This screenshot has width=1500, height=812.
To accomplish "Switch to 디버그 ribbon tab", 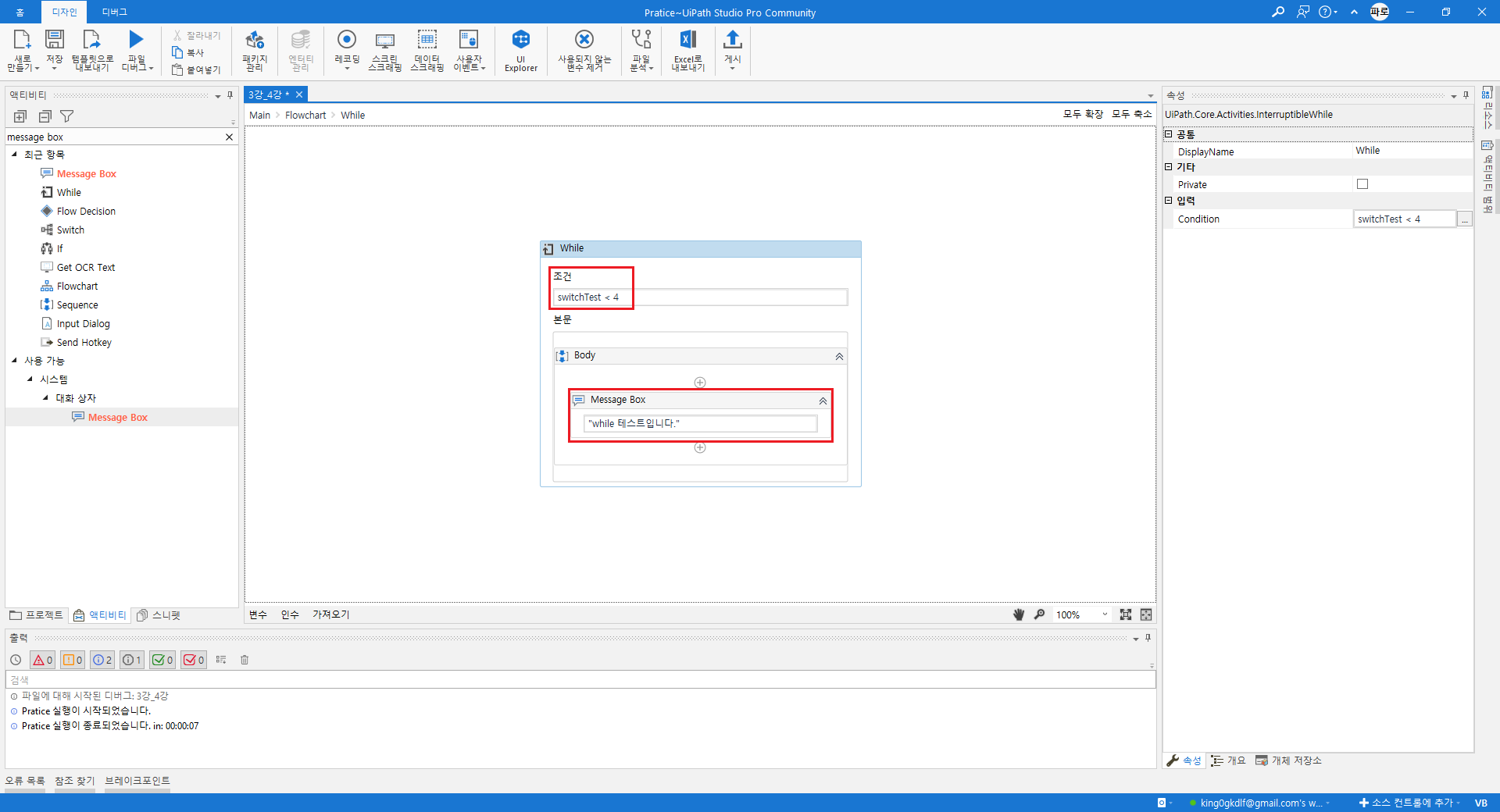I will [114, 12].
